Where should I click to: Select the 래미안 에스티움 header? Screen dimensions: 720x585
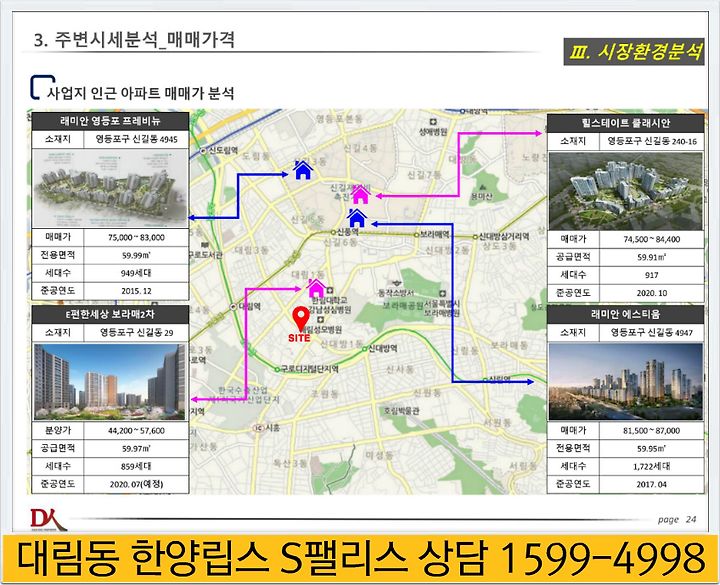pyautogui.click(x=625, y=315)
